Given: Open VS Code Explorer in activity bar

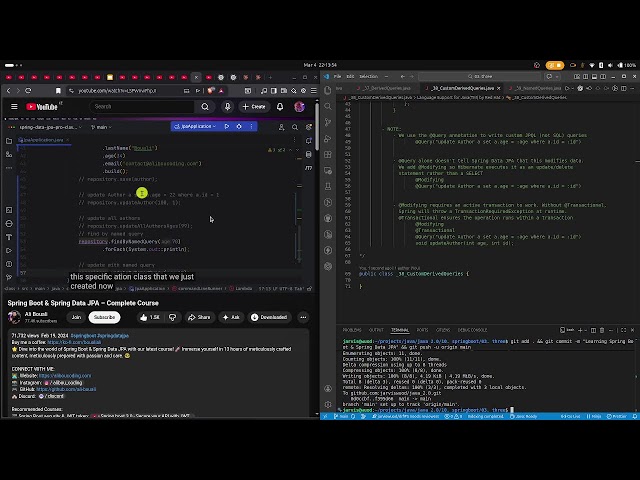Looking at the screenshot, I should click(328, 90).
